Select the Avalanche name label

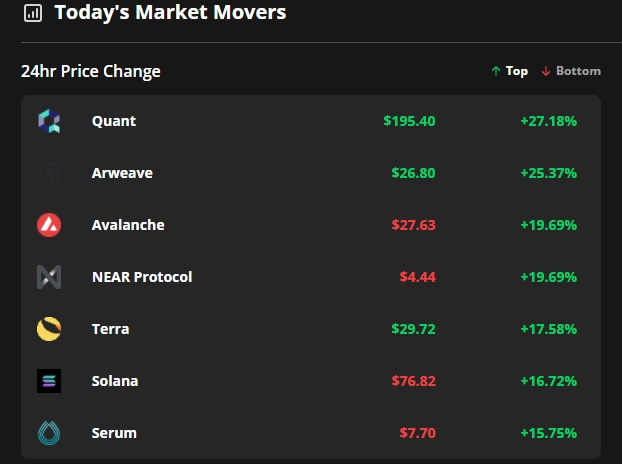128,225
